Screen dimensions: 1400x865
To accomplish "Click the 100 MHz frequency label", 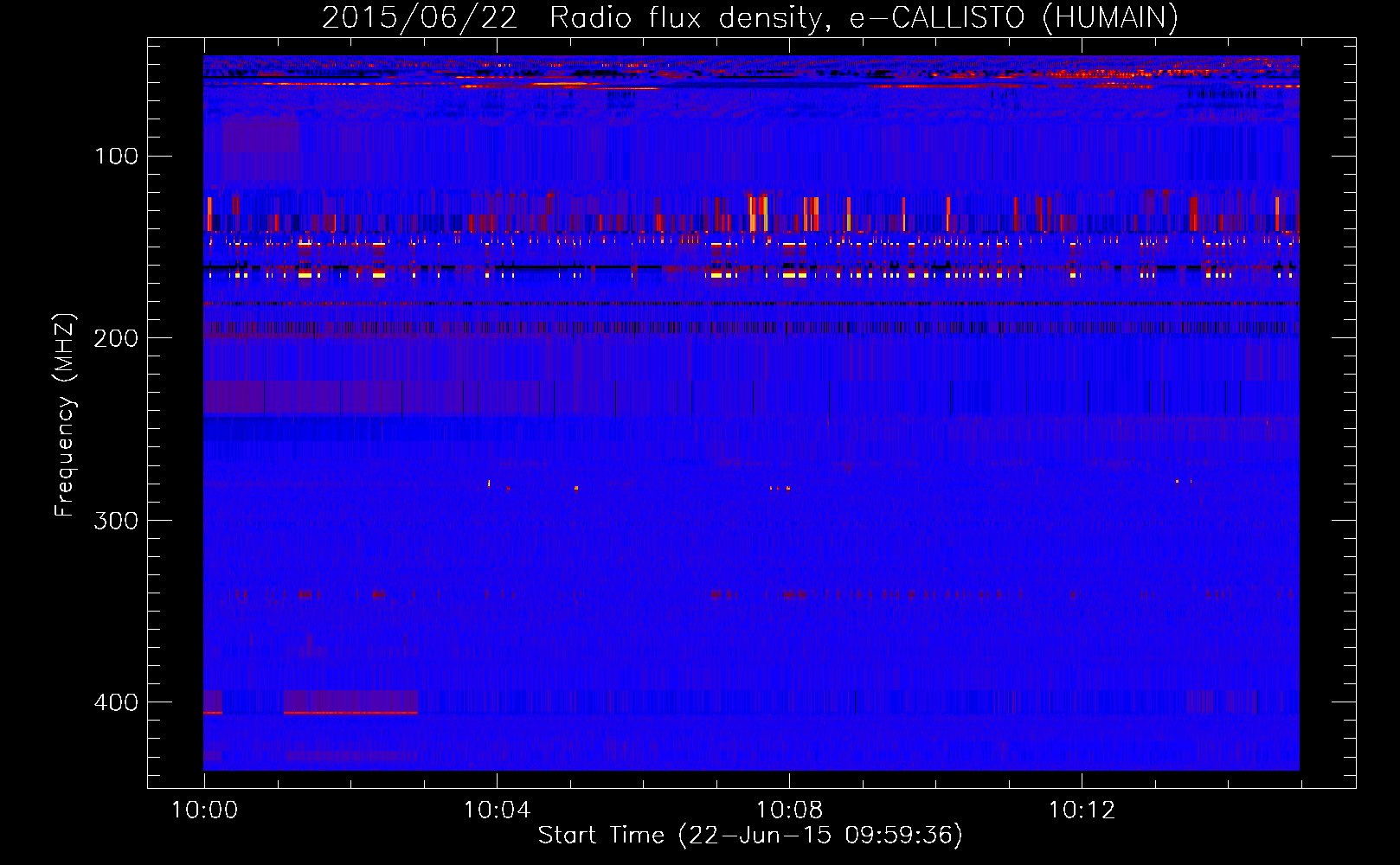I will [x=116, y=156].
